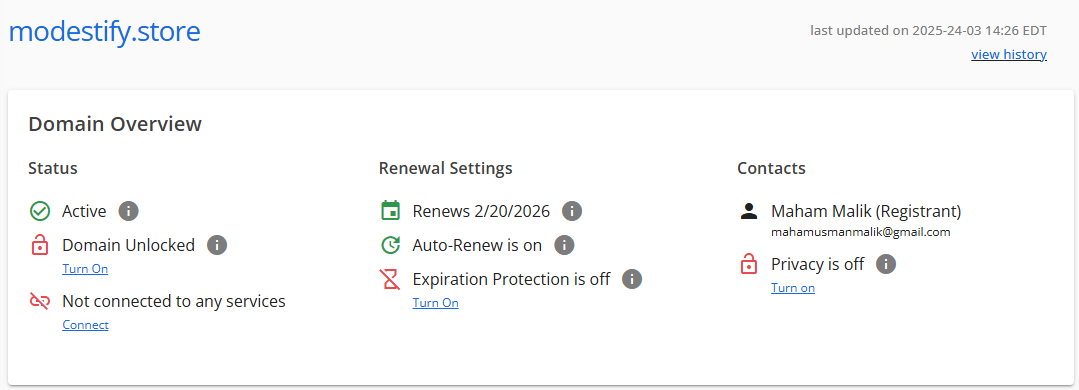Image resolution: width=1079 pixels, height=390 pixels.
Task: Click the Auto-Renew clock arrow icon
Action: click(x=390, y=245)
